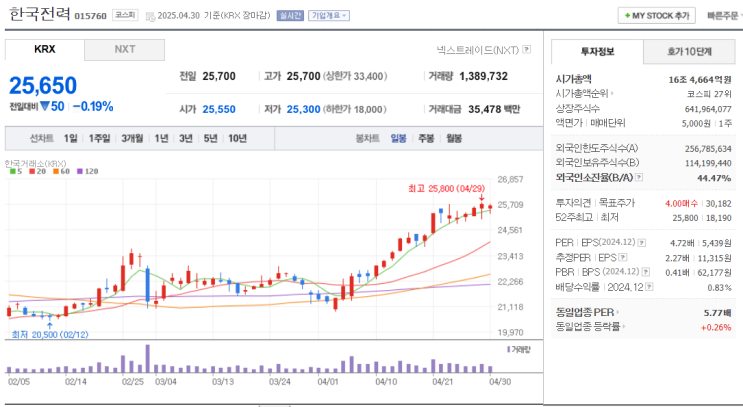Select the 3개월 line chart period
743x407 pixels.
click(x=132, y=138)
